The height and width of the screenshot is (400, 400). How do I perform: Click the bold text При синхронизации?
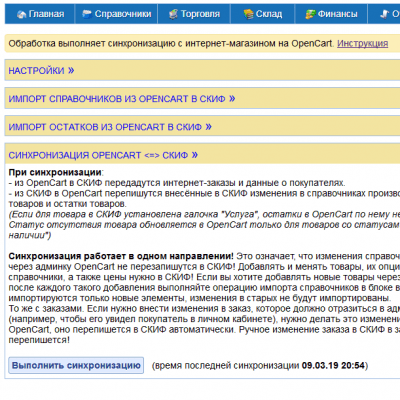coord(55,173)
